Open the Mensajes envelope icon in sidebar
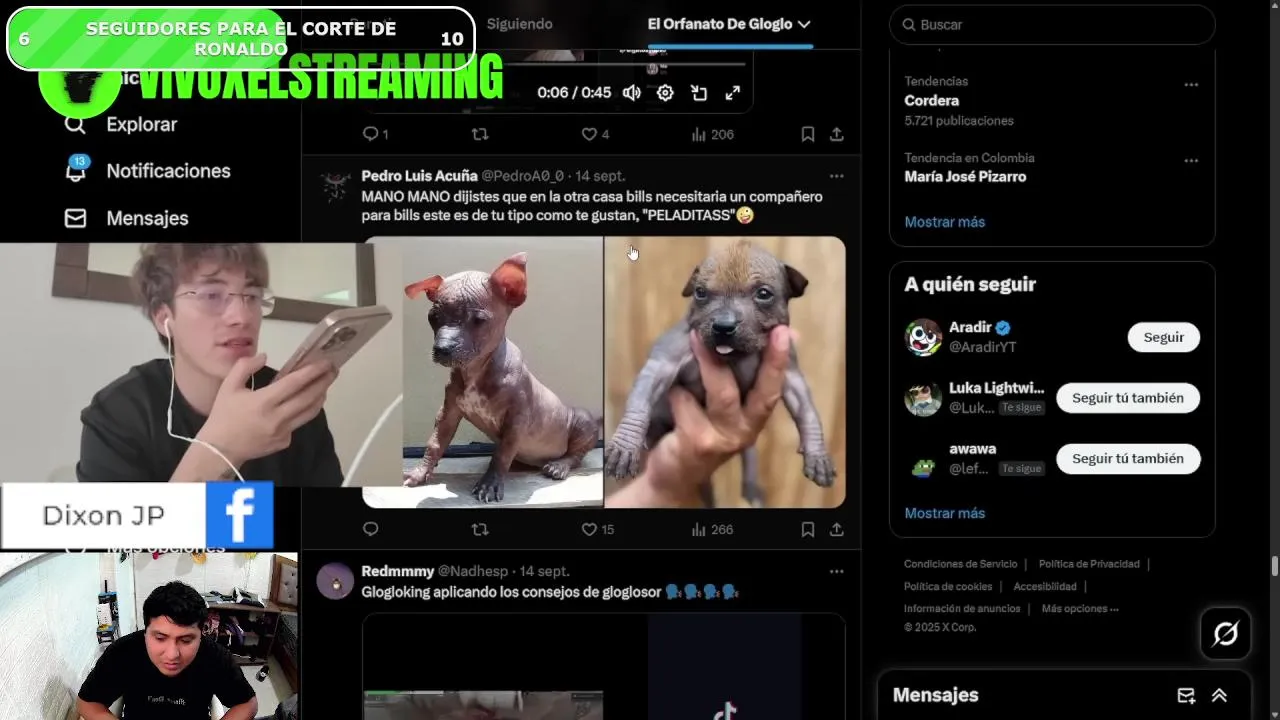This screenshot has height=720, width=1280. pyautogui.click(x=75, y=218)
